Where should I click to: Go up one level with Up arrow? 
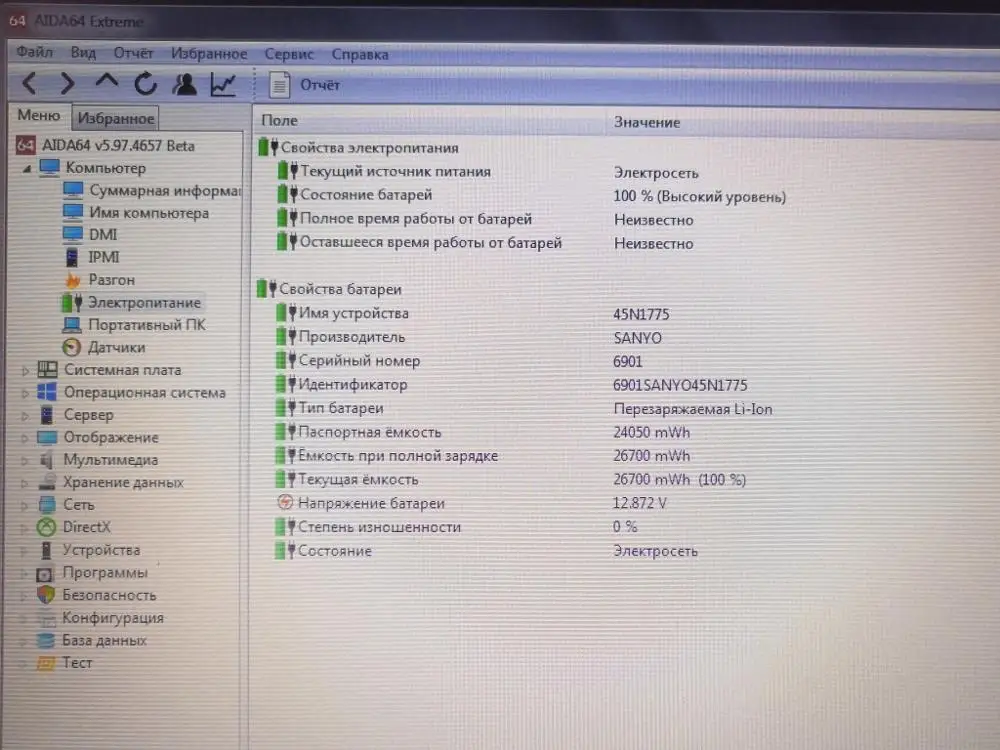pyautogui.click(x=107, y=82)
